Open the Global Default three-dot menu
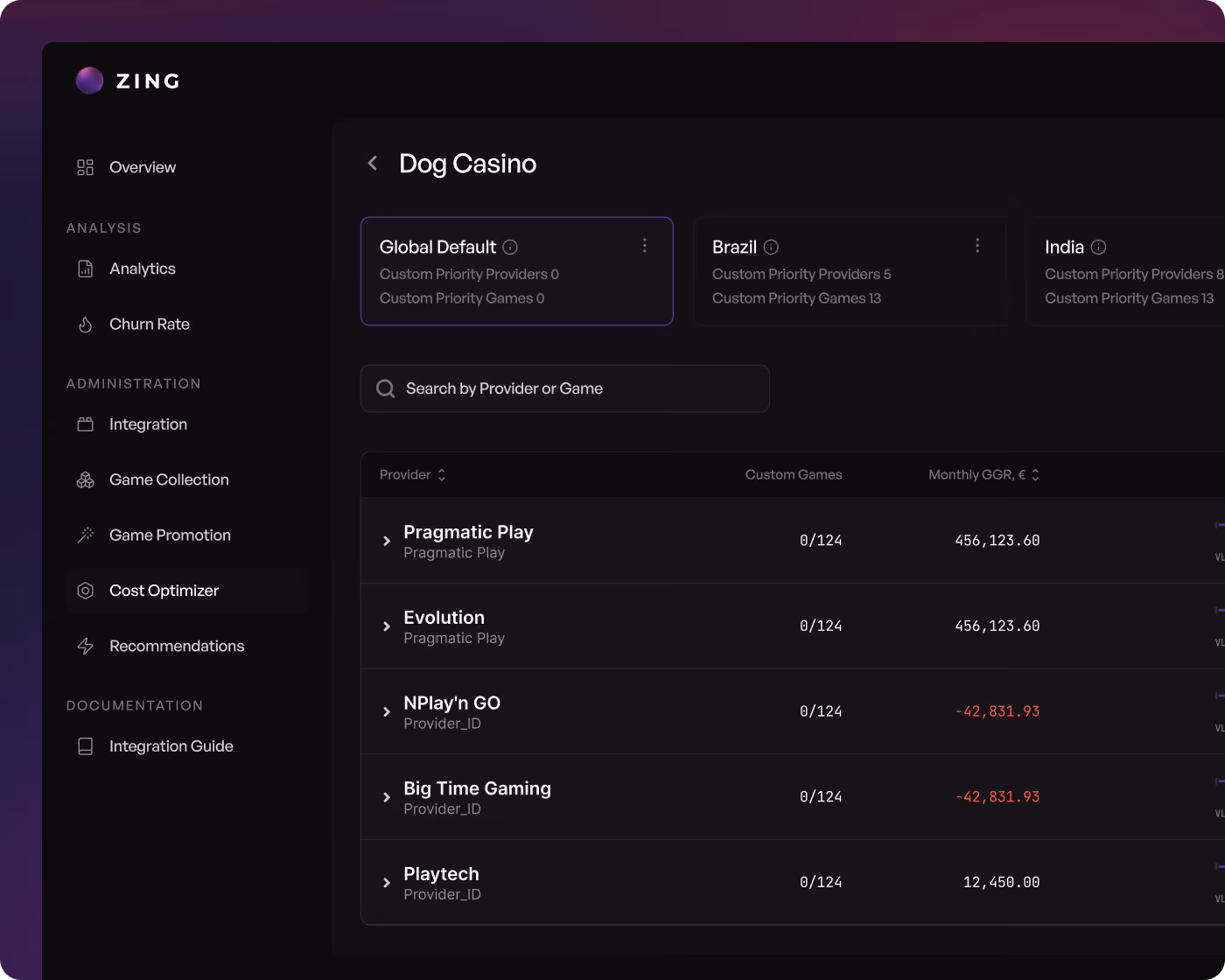Viewport: 1225px width, 980px height. click(645, 246)
